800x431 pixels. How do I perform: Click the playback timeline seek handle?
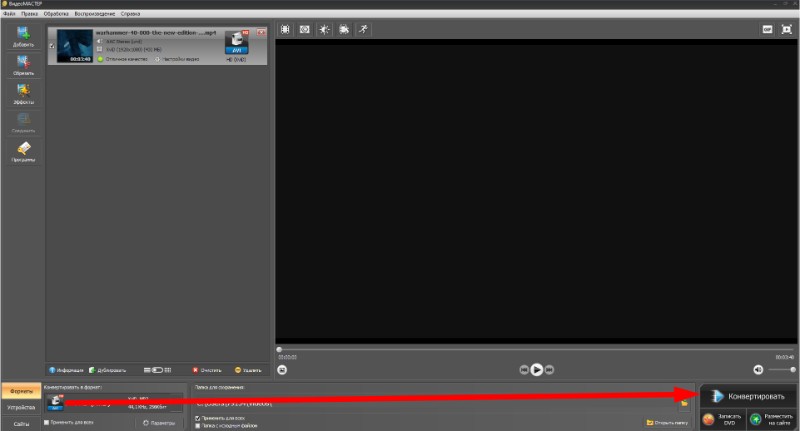pyautogui.click(x=279, y=350)
